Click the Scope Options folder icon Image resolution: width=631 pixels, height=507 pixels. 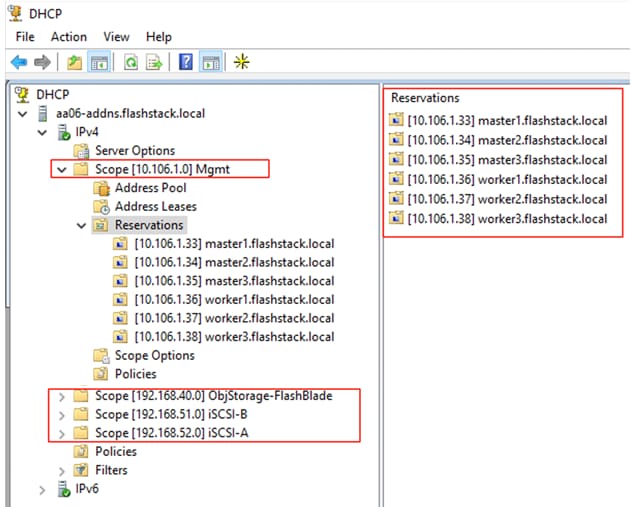101,356
